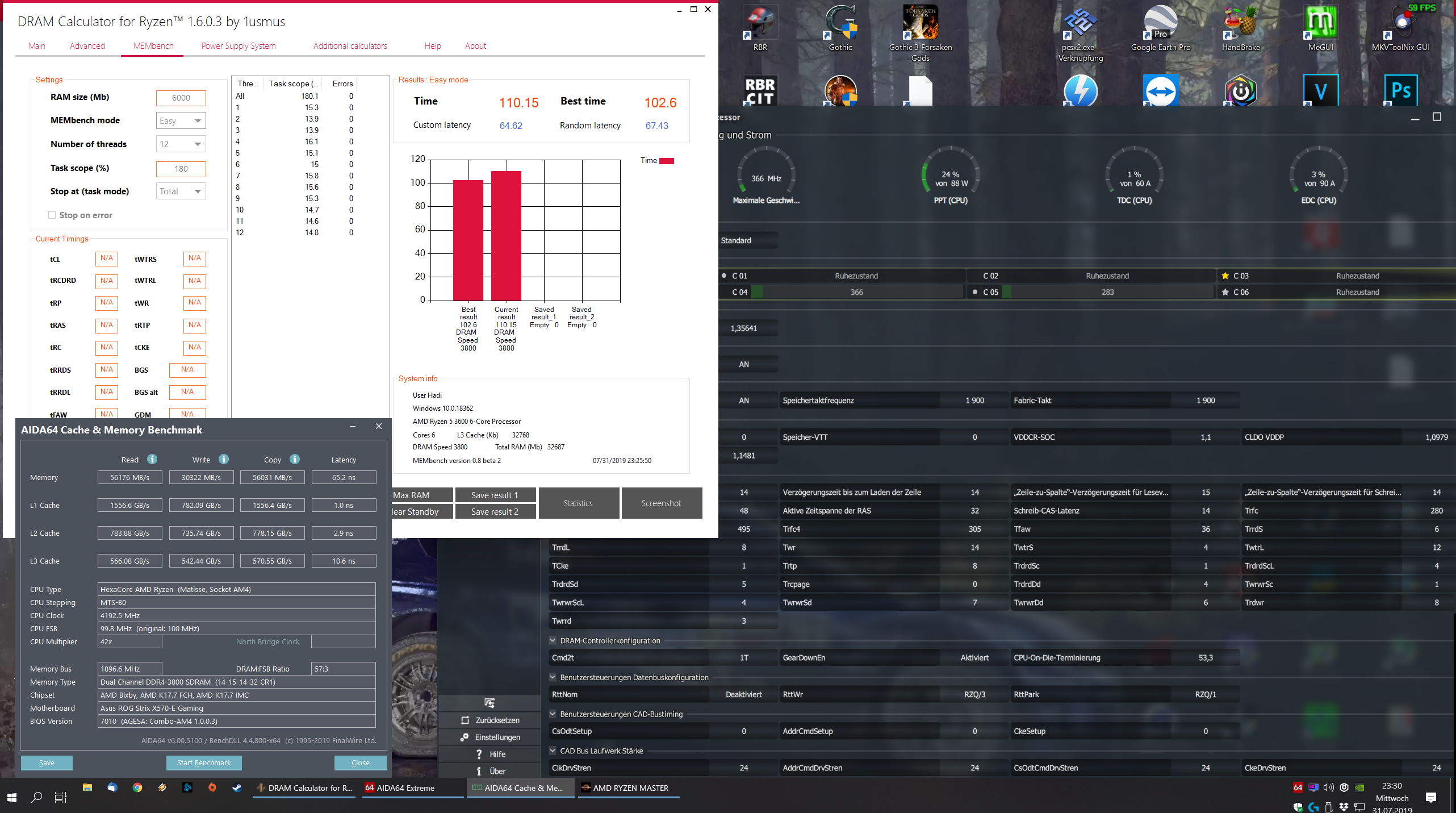Screen dimensions: 1456x813
Task: Click Zurücksetzen icon in Ryzen Master sidebar
Action: click(465, 720)
